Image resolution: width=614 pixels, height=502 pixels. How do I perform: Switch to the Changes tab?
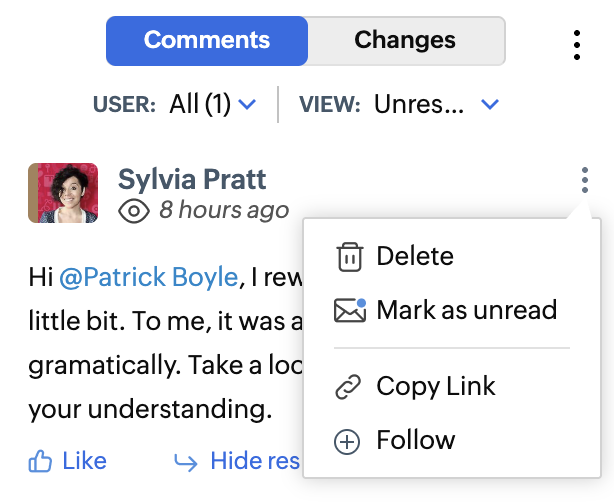click(x=405, y=41)
